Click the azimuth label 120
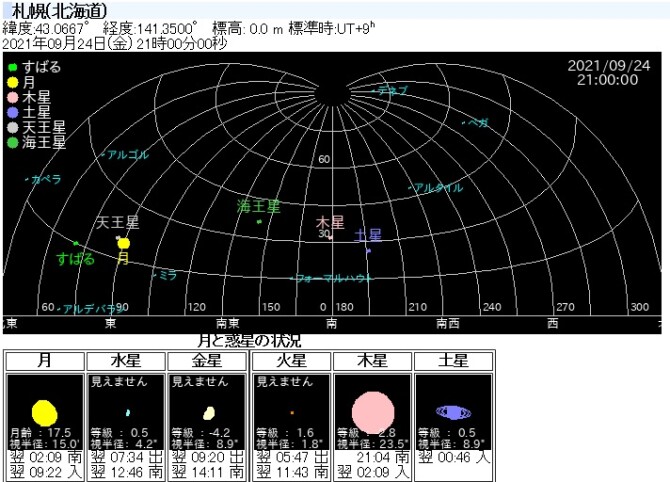Screen dimensions: 670x482 point(197,307)
